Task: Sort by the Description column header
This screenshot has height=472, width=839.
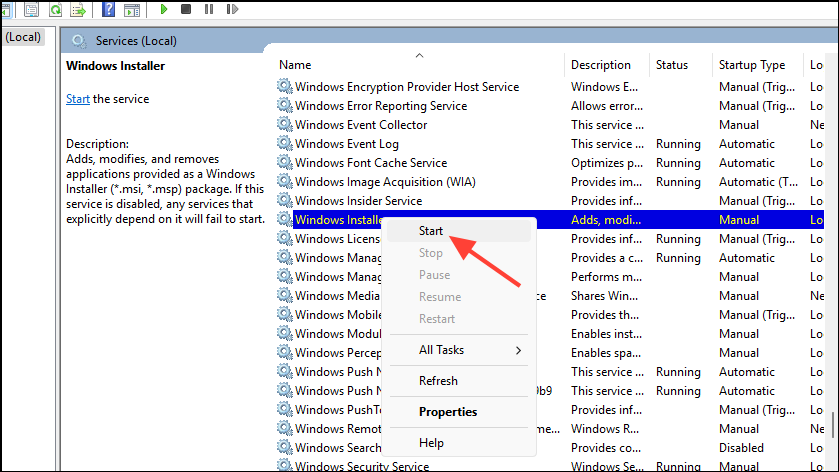Action: point(600,65)
